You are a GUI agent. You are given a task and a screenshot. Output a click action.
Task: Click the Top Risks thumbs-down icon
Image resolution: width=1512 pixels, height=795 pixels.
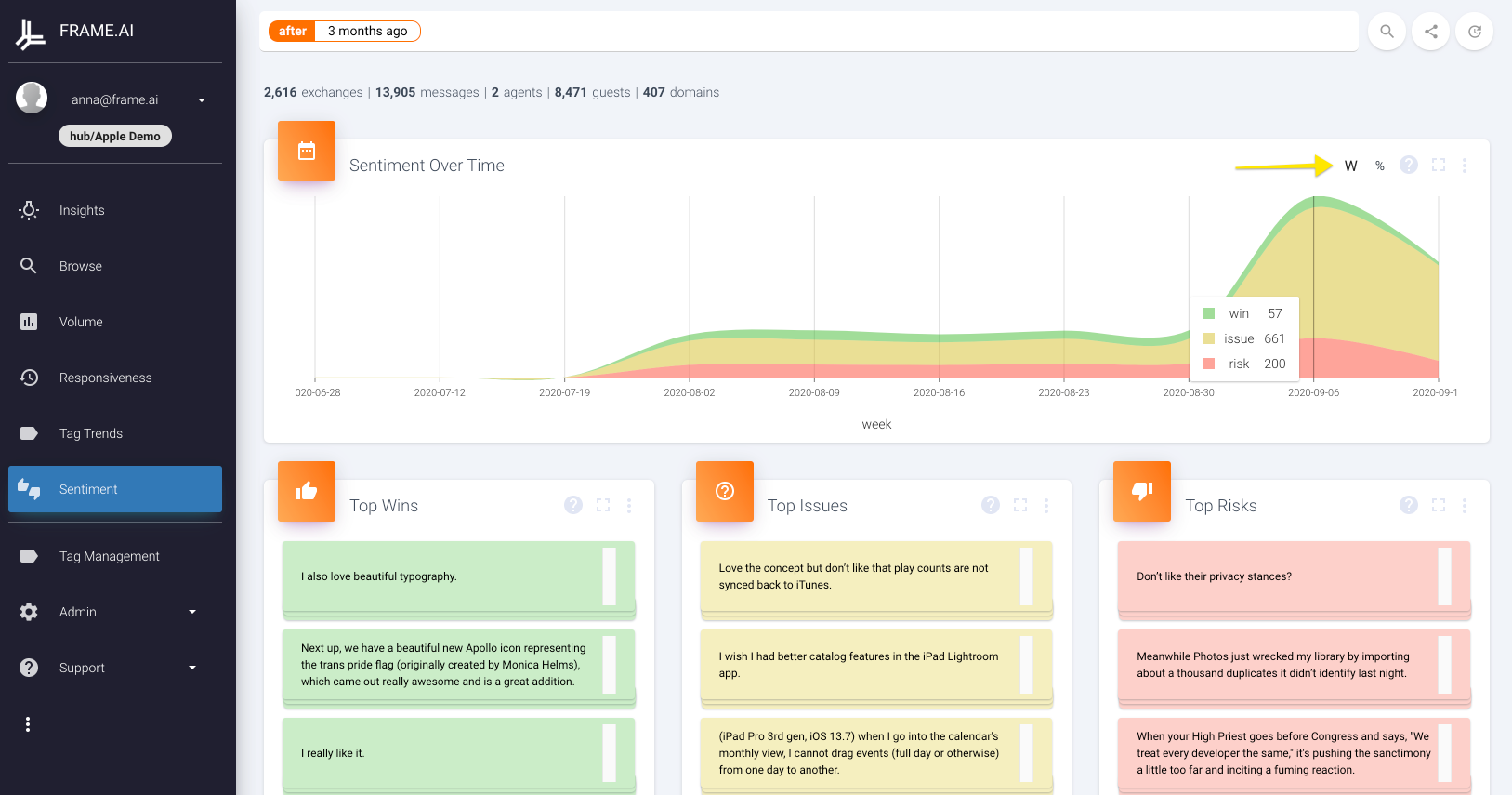coord(1142,491)
